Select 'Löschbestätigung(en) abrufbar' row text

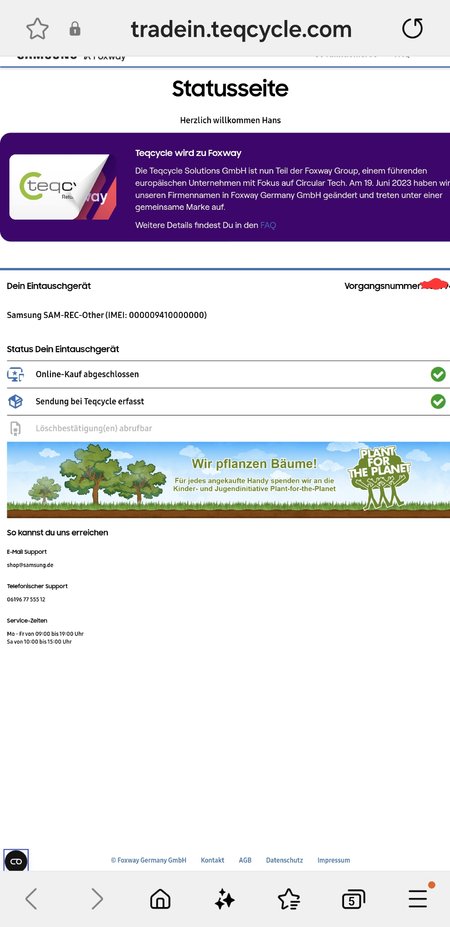coord(93,429)
